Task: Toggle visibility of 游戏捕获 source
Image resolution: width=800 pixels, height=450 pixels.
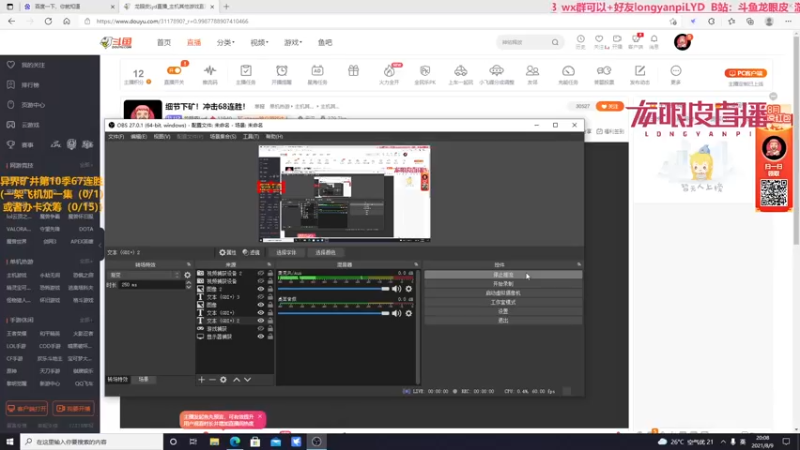Action: [261, 329]
